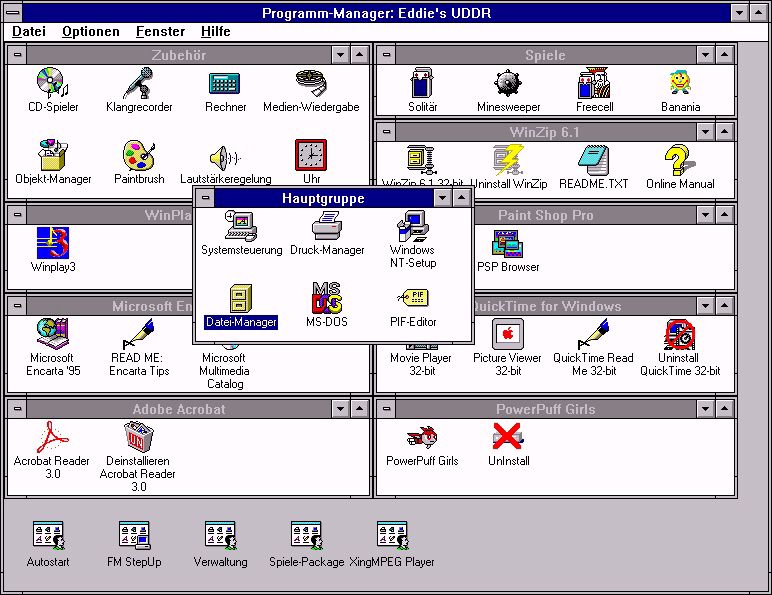The image size is (772, 595).
Task: Open Hauptgruppe window control menu box
Action: pos(204,198)
